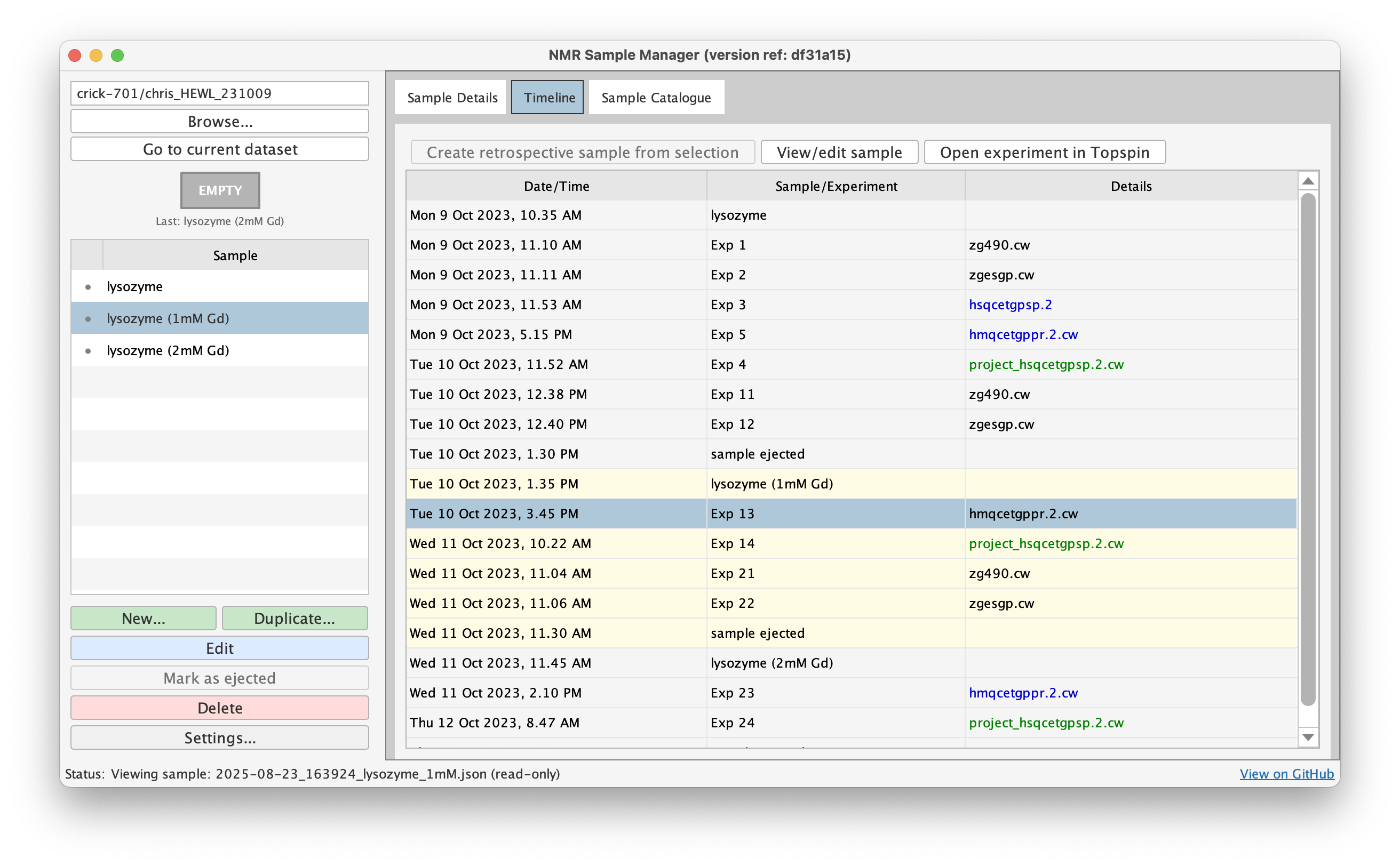
Task: Click the timeline scrollbar down arrow
Action: point(1307,737)
